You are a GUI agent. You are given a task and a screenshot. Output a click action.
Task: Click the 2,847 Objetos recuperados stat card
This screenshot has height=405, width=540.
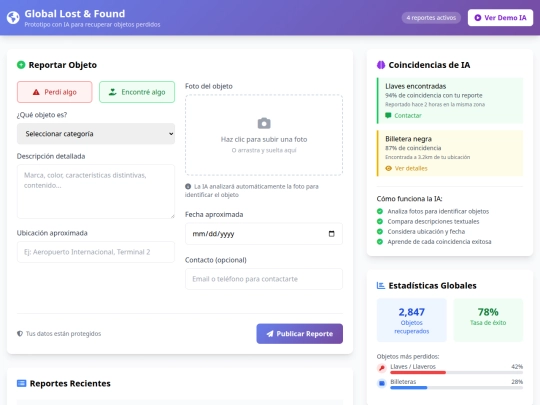point(412,320)
